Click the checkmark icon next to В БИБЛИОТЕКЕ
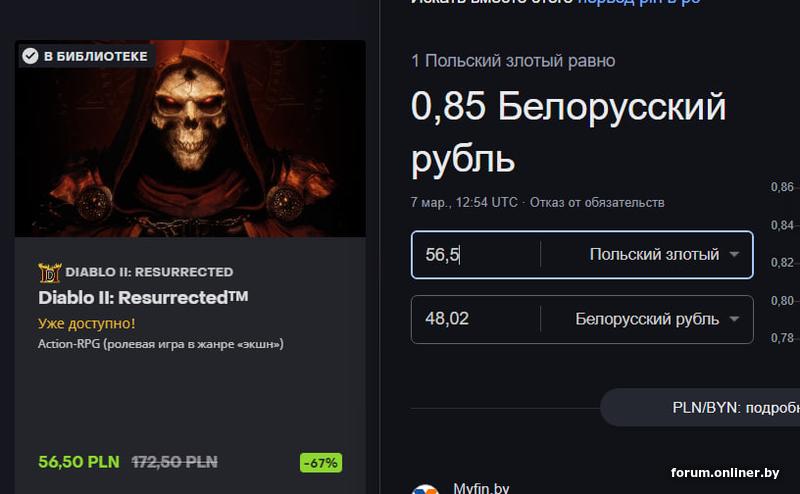The height and width of the screenshot is (494, 800). [30, 56]
